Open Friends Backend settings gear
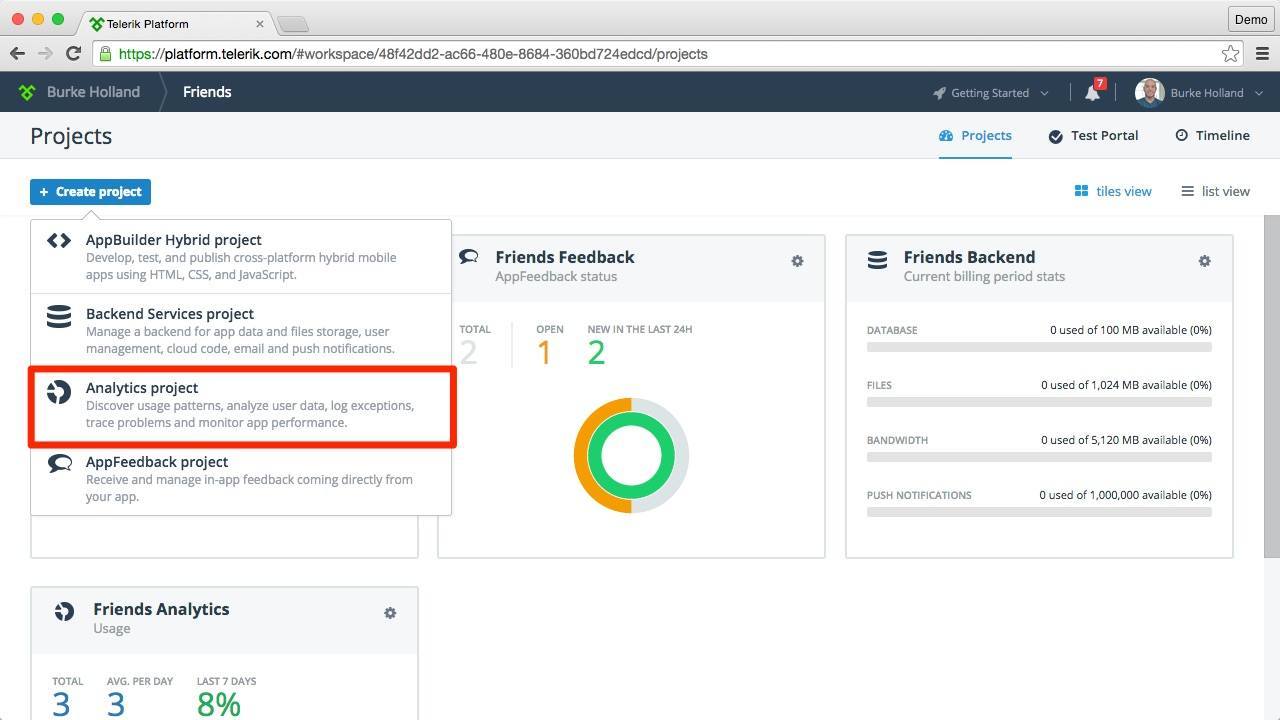1280x720 pixels. (x=1204, y=261)
